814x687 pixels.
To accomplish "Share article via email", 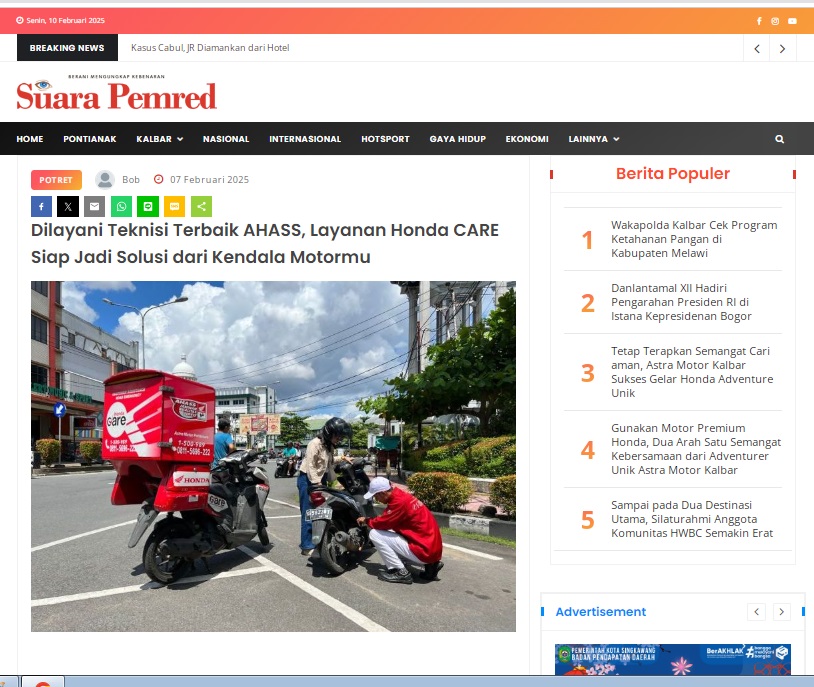I will pos(94,207).
